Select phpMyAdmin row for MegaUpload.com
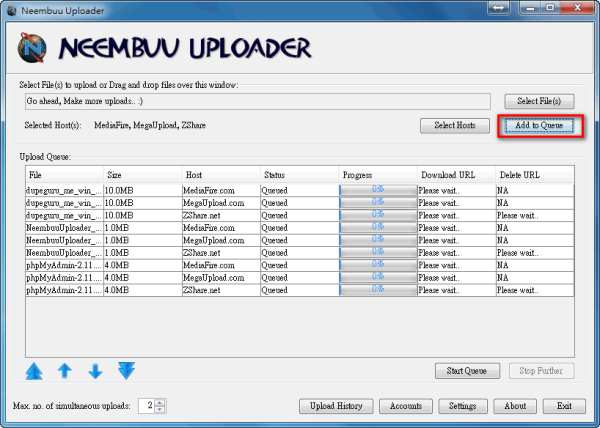Viewport: 600px width, 428px height. (x=300, y=278)
